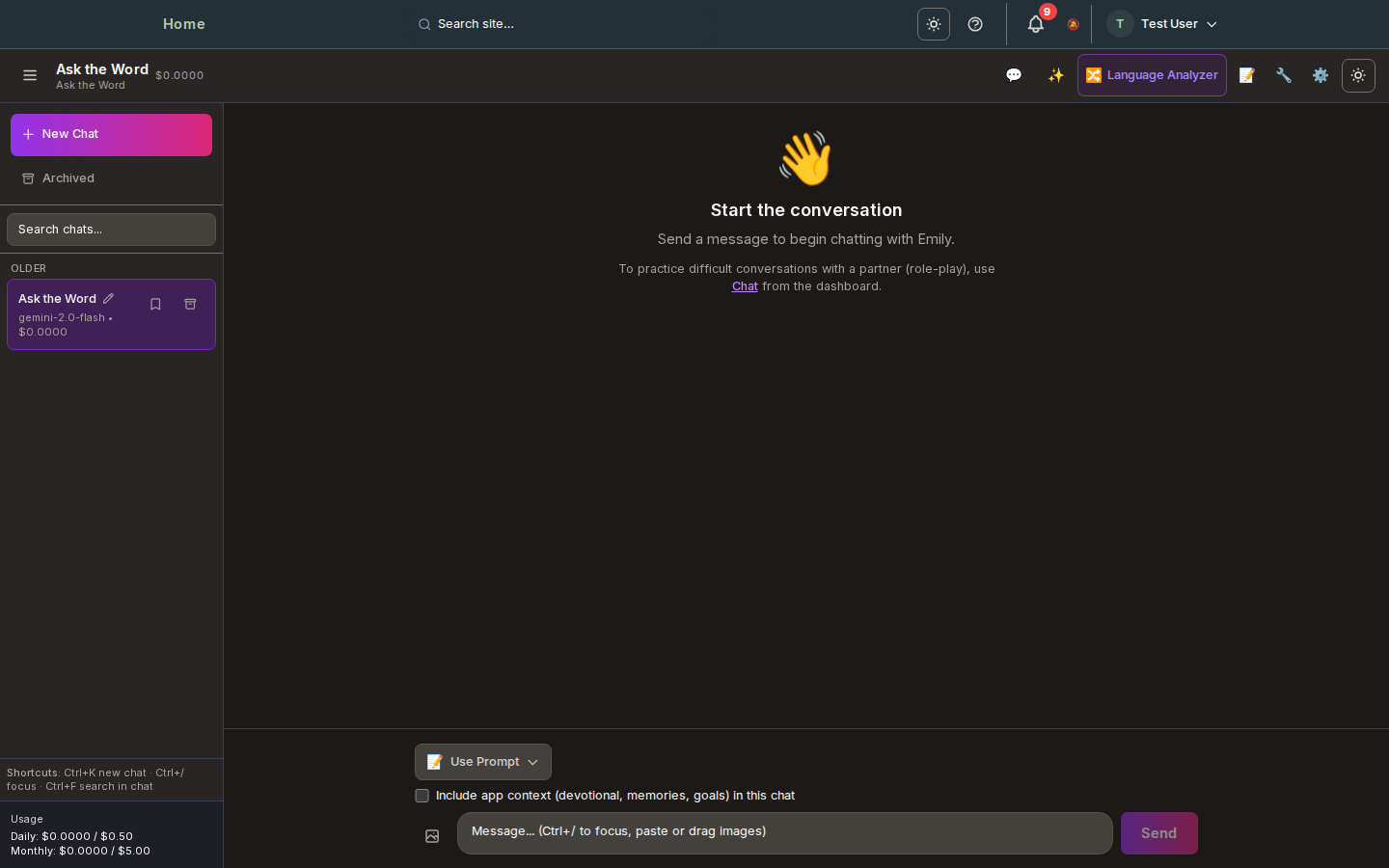Toggle dark mode with the sun icon
1389x868 pixels.
click(x=1358, y=75)
